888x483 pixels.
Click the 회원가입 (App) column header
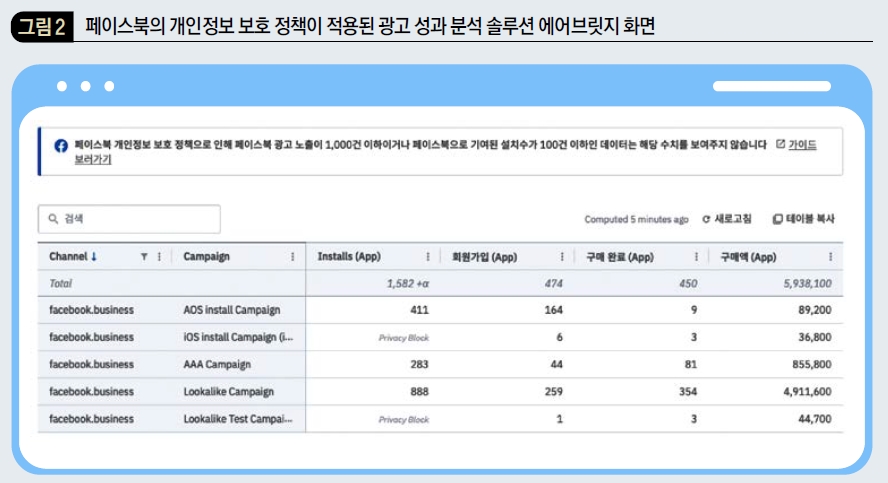tap(484, 257)
